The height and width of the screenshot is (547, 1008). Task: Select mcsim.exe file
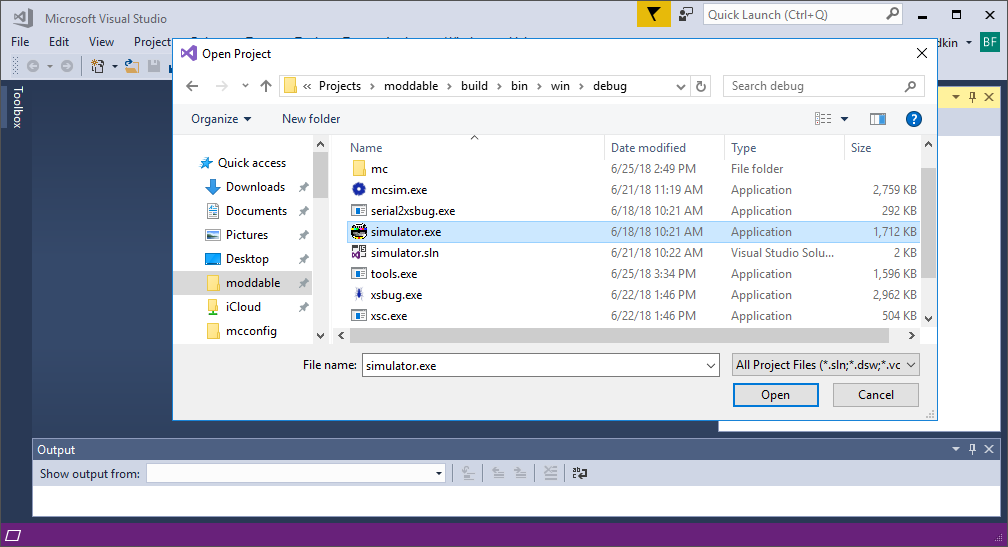(633, 190)
